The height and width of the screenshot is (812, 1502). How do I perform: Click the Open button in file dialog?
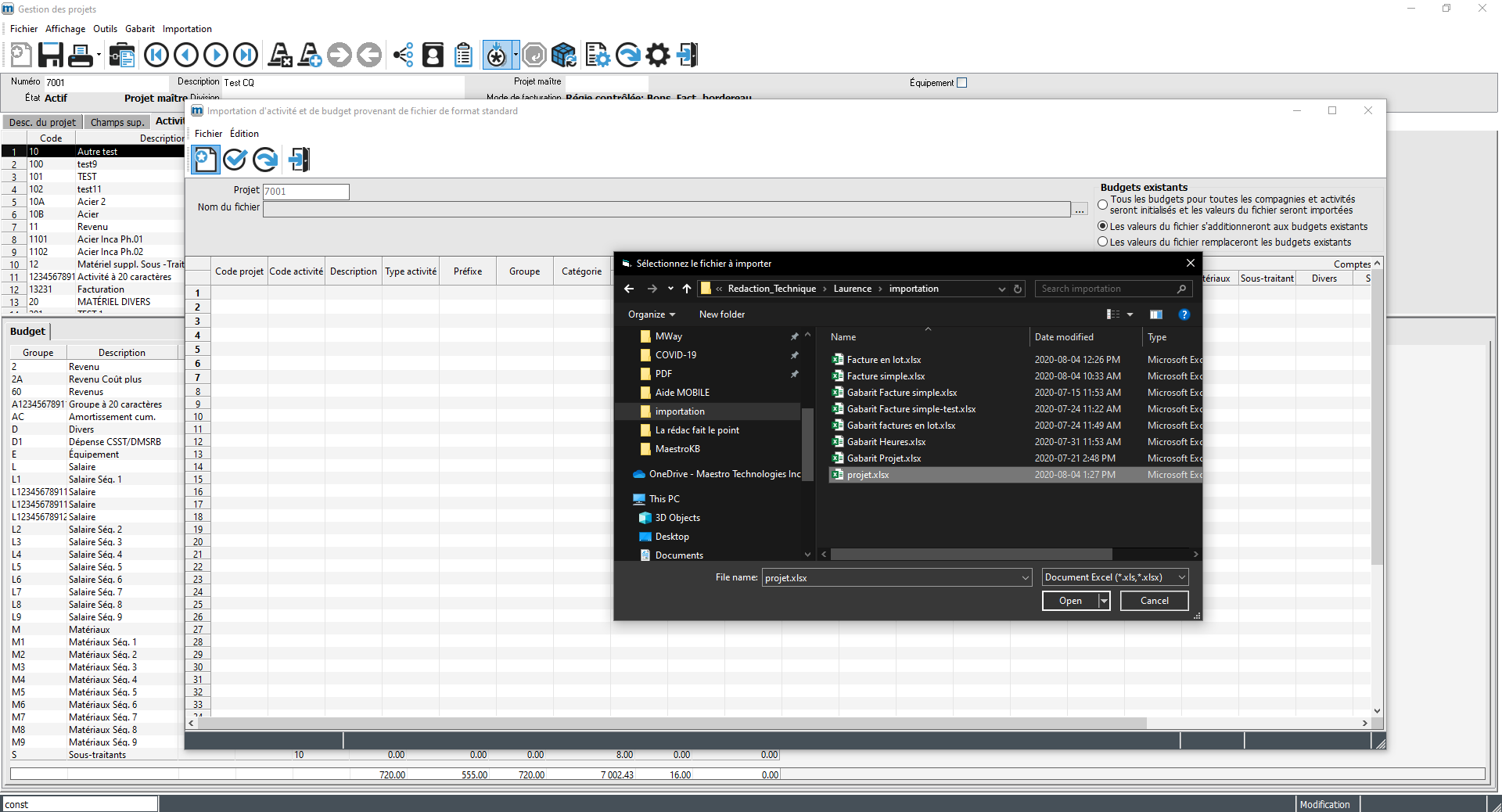tap(1070, 601)
